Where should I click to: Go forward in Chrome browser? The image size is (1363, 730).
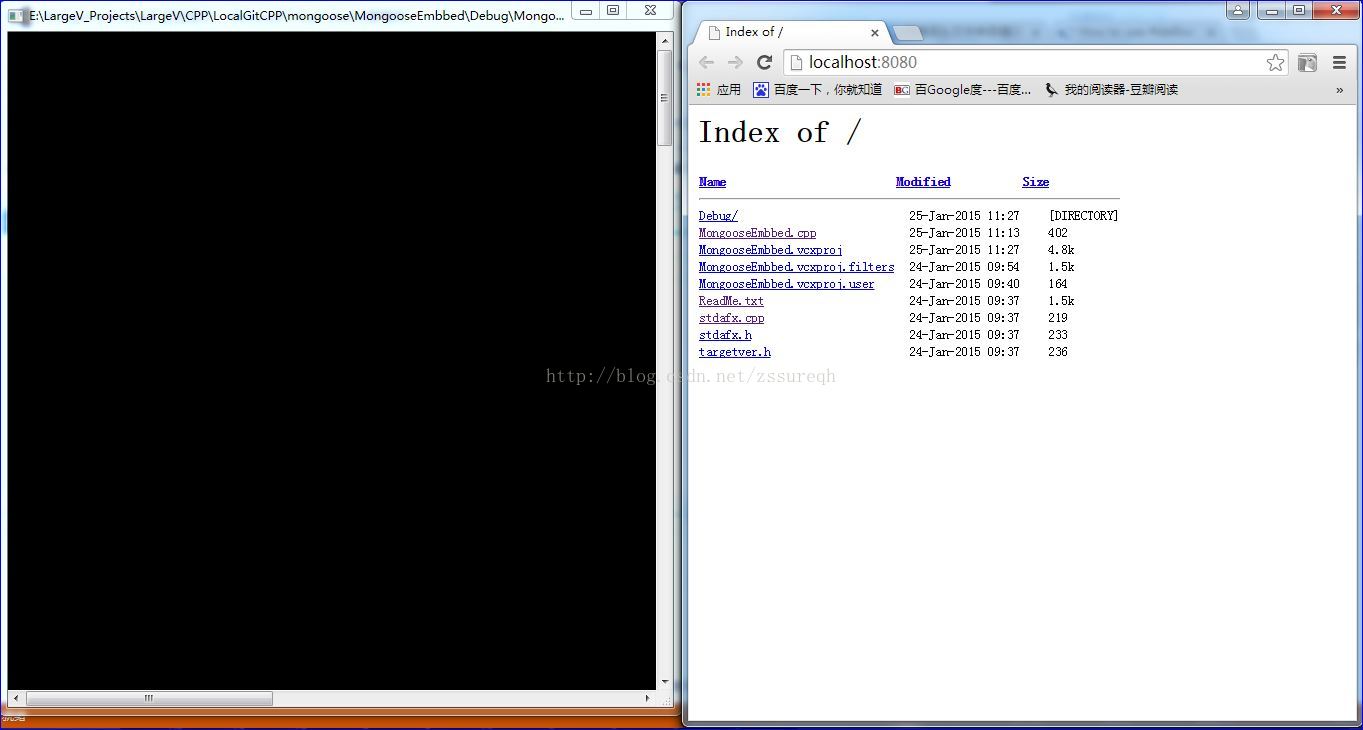(x=735, y=62)
